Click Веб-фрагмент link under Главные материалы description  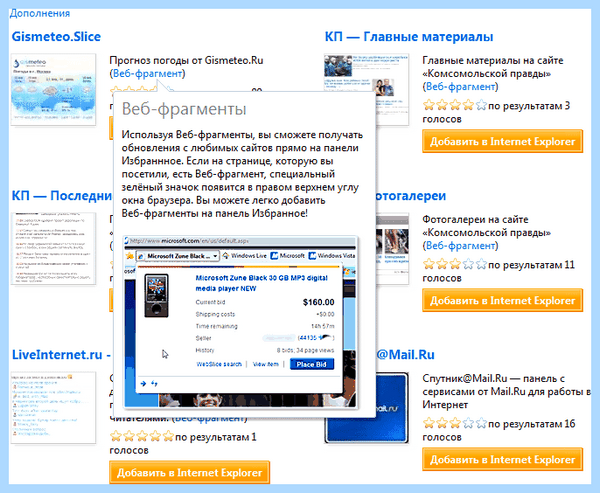tap(460, 86)
